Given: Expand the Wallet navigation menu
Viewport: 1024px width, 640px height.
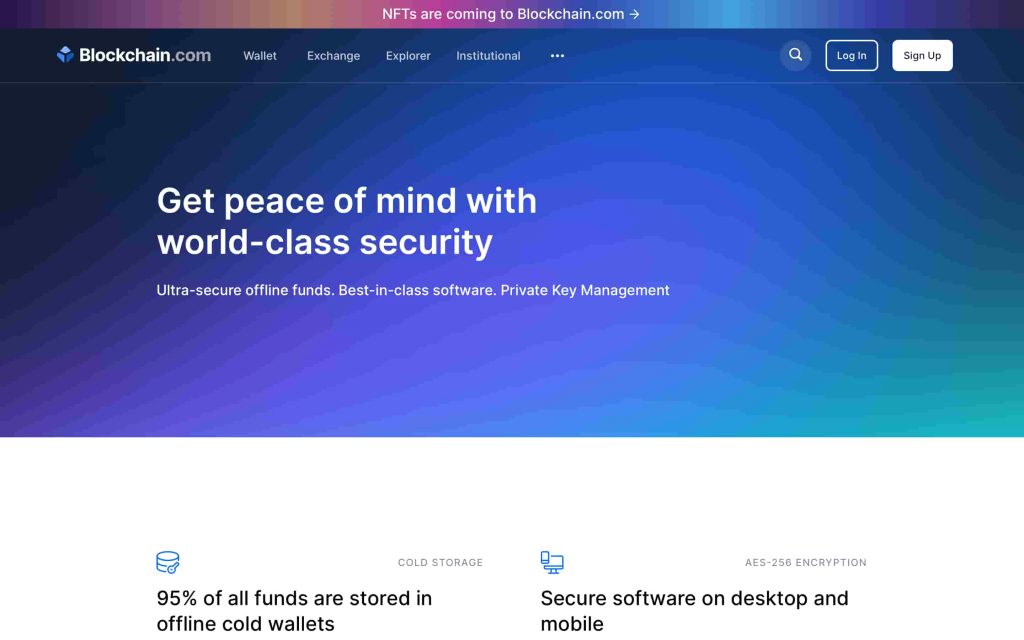Looking at the screenshot, I should pyautogui.click(x=259, y=56).
